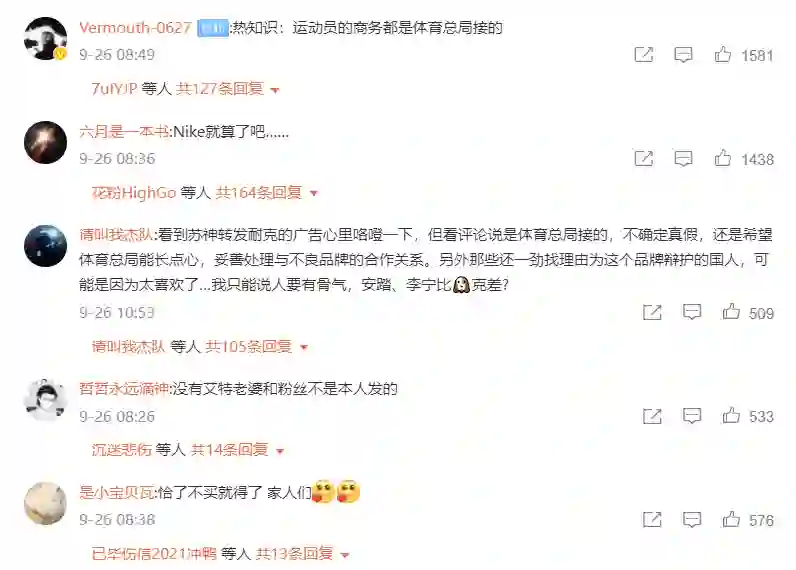Open reply bubble on the Nike comment
Image resolution: width=796 pixels, height=570 pixels.
pyautogui.click(x=683, y=158)
